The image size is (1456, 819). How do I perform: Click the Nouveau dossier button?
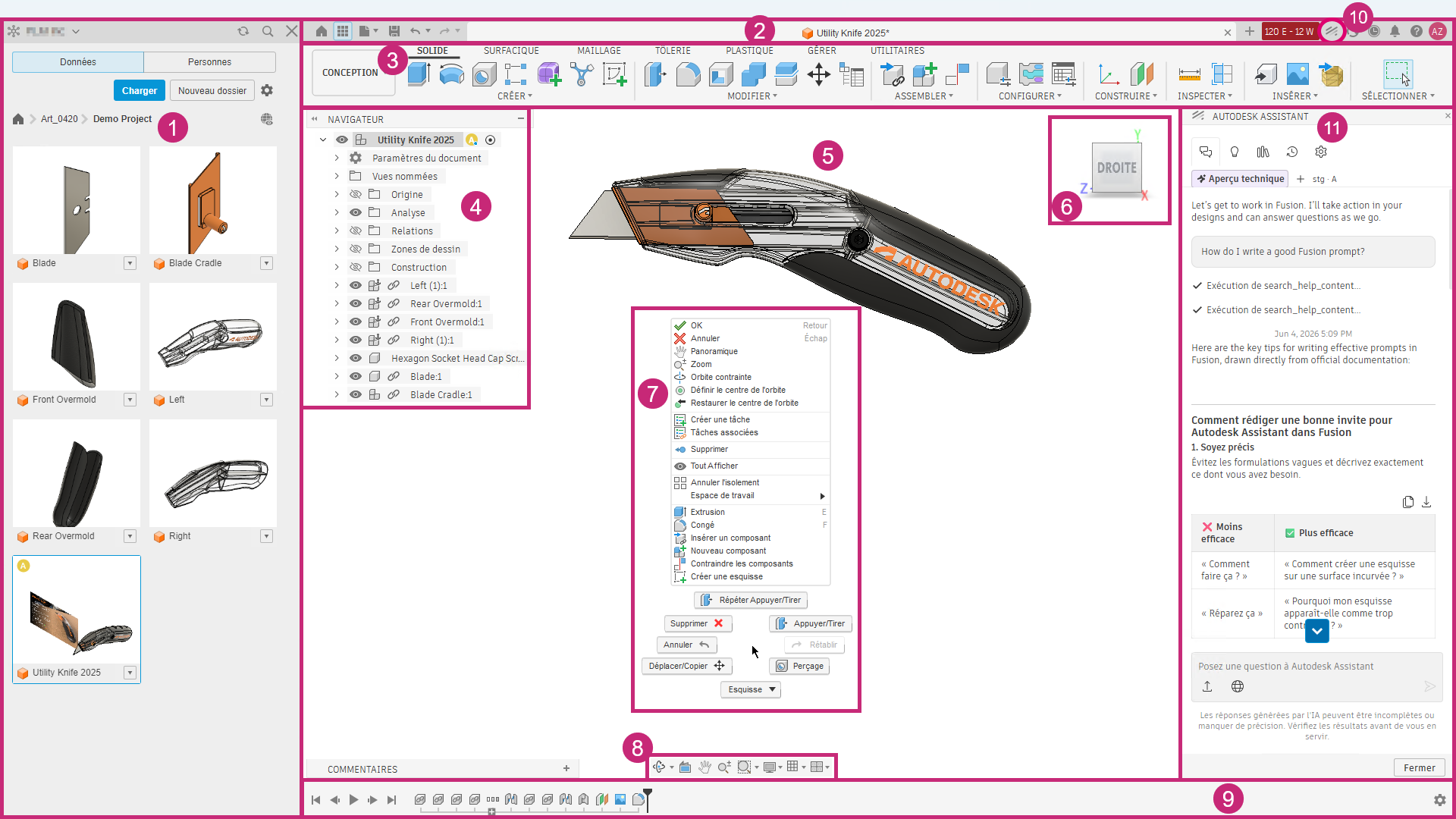[212, 90]
